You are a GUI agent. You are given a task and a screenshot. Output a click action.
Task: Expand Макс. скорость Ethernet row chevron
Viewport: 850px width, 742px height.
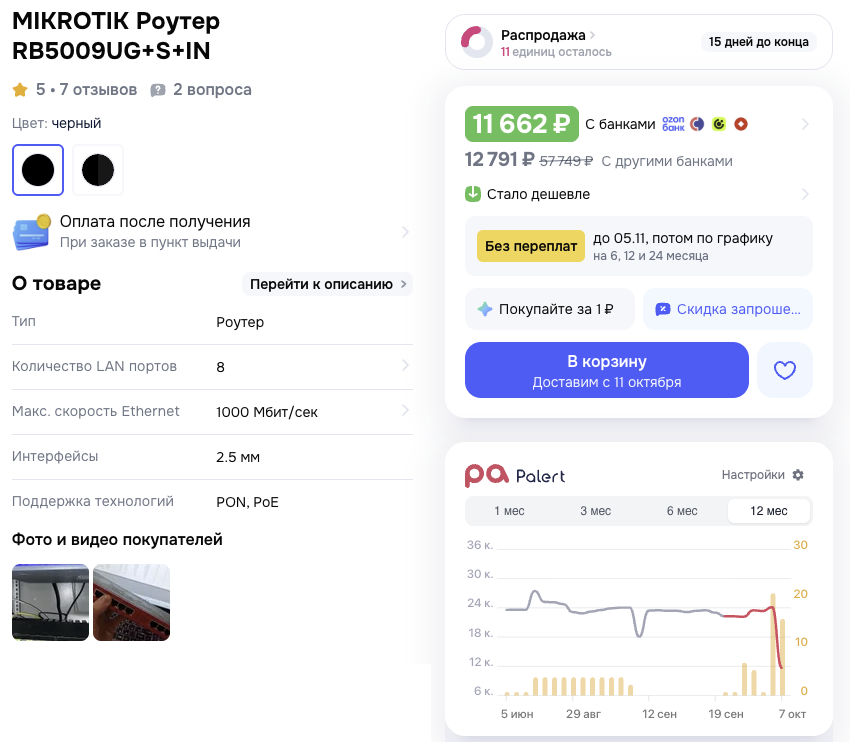coord(405,410)
